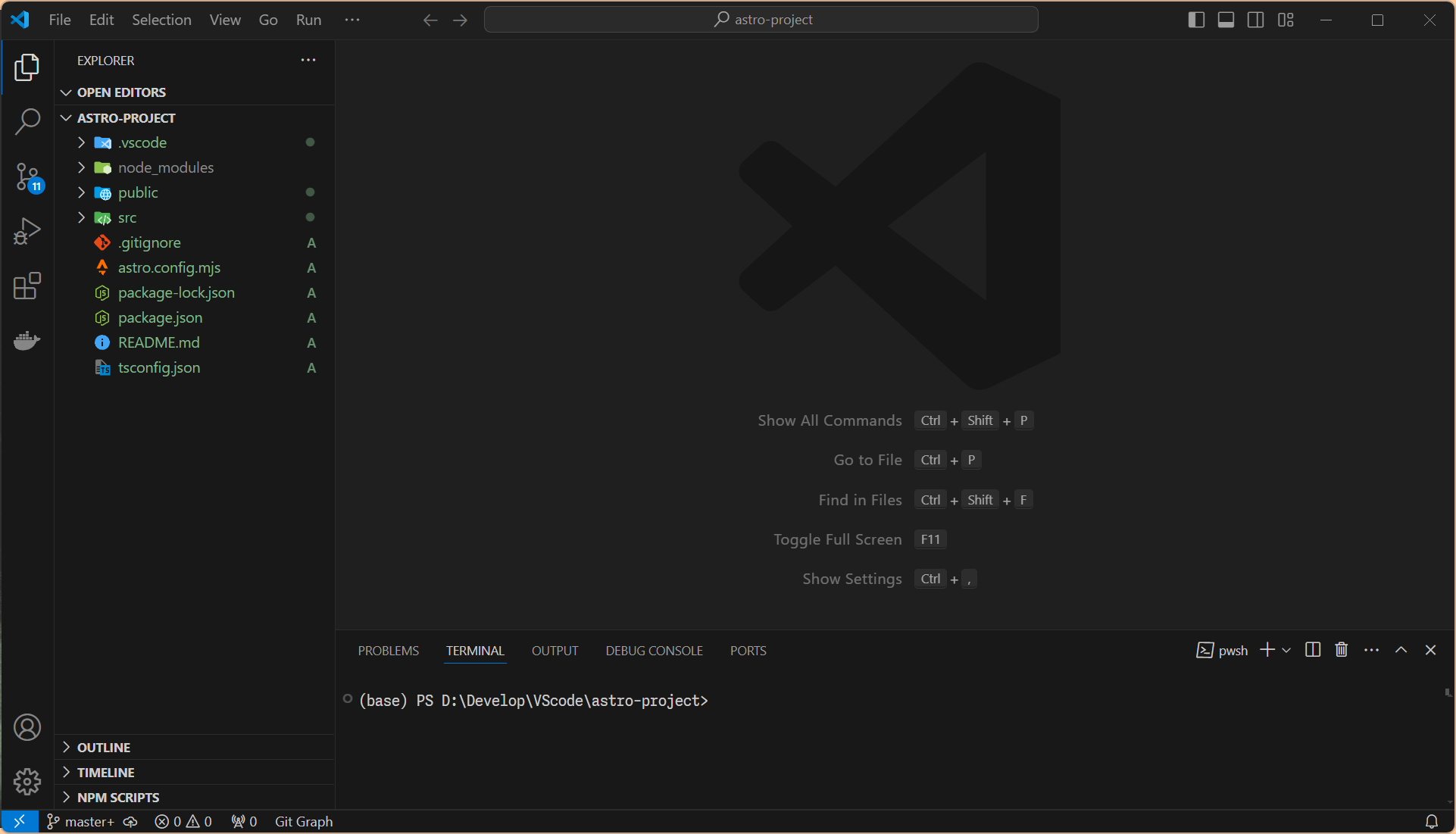Switch to the PROBLEMS tab

[389, 651]
